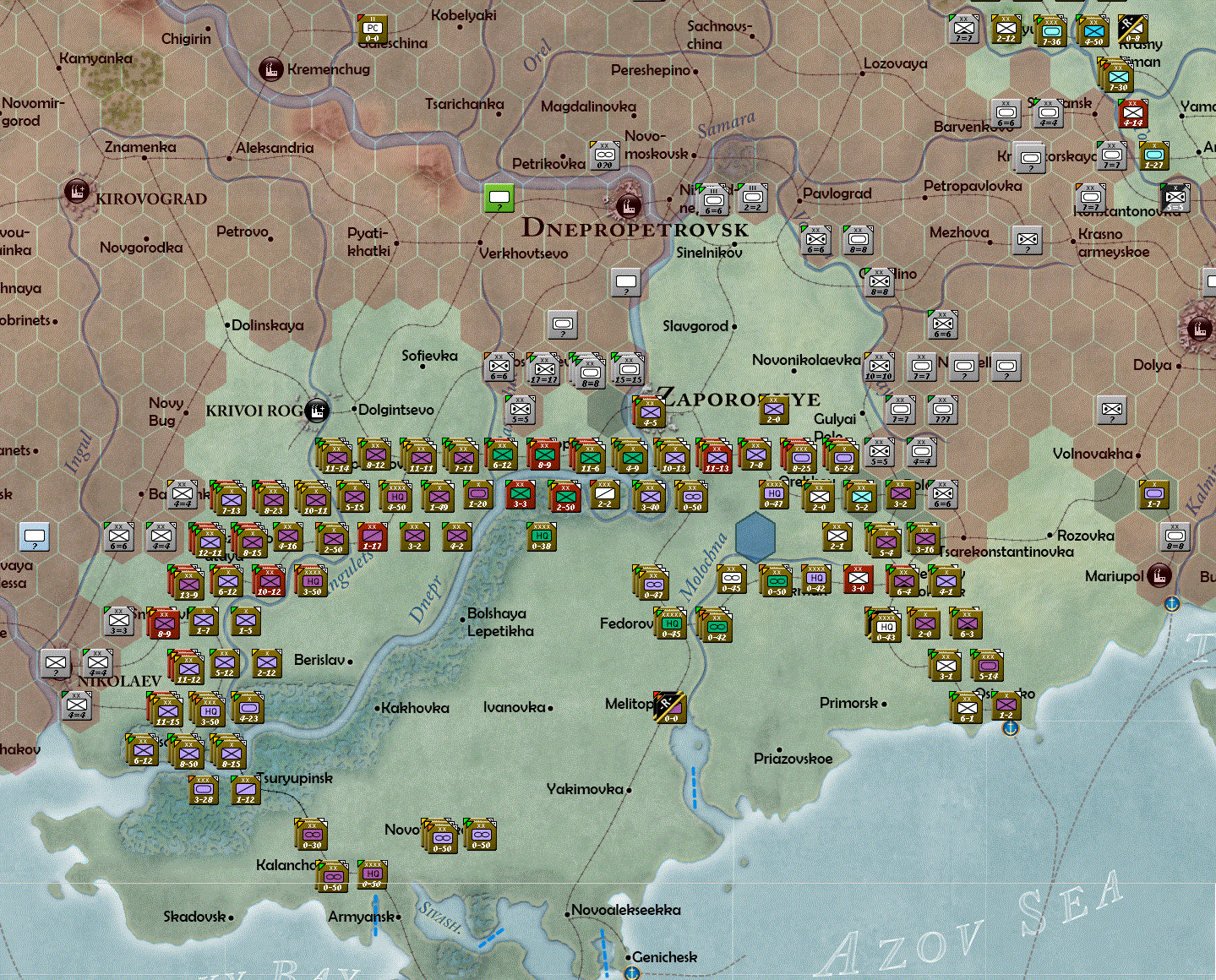
Task: Select the HQ counter marked 4-50
Action: pyautogui.click(x=396, y=497)
